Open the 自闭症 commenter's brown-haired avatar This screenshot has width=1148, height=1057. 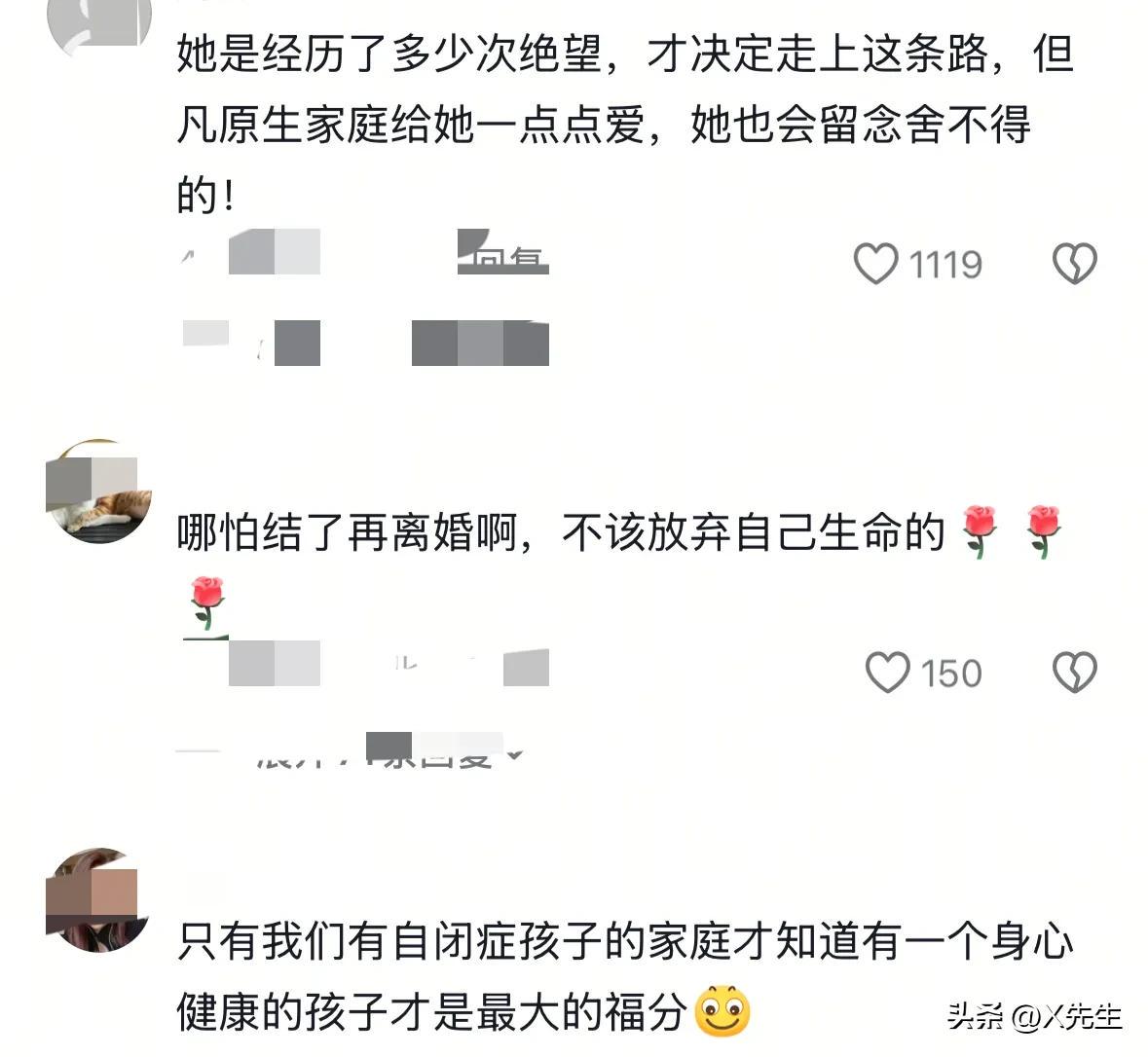click(x=98, y=900)
